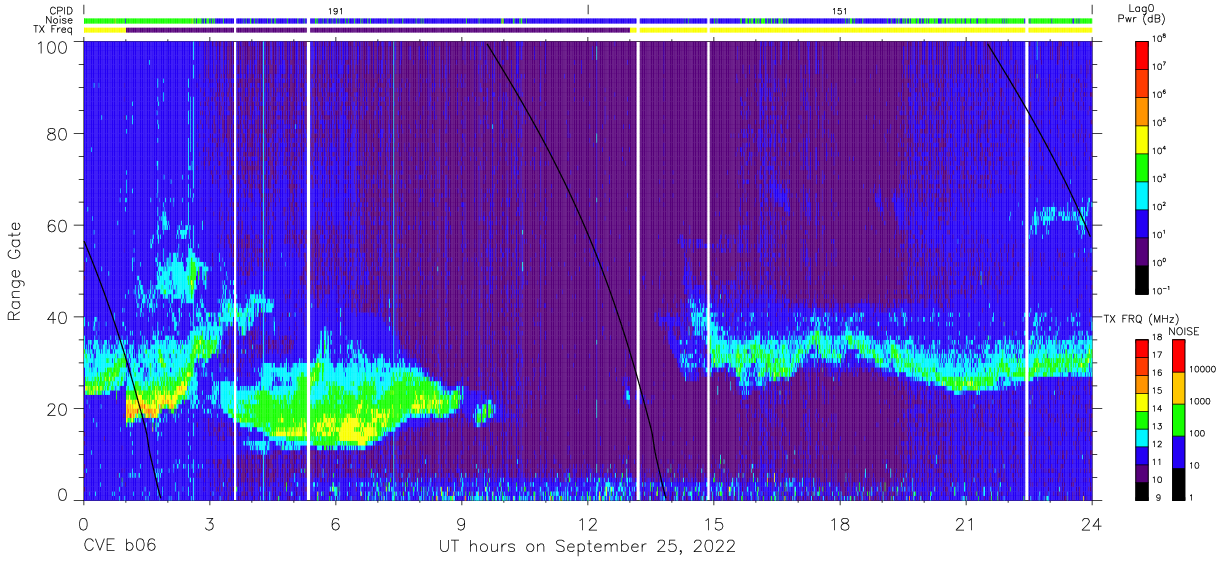Click the 80 tick on Range Gate axis
Screen dimensions: 1228x567
tap(56, 135)
